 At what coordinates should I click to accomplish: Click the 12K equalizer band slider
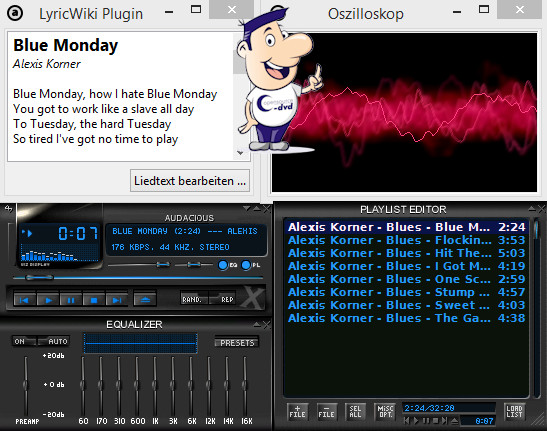click(209, 385)
